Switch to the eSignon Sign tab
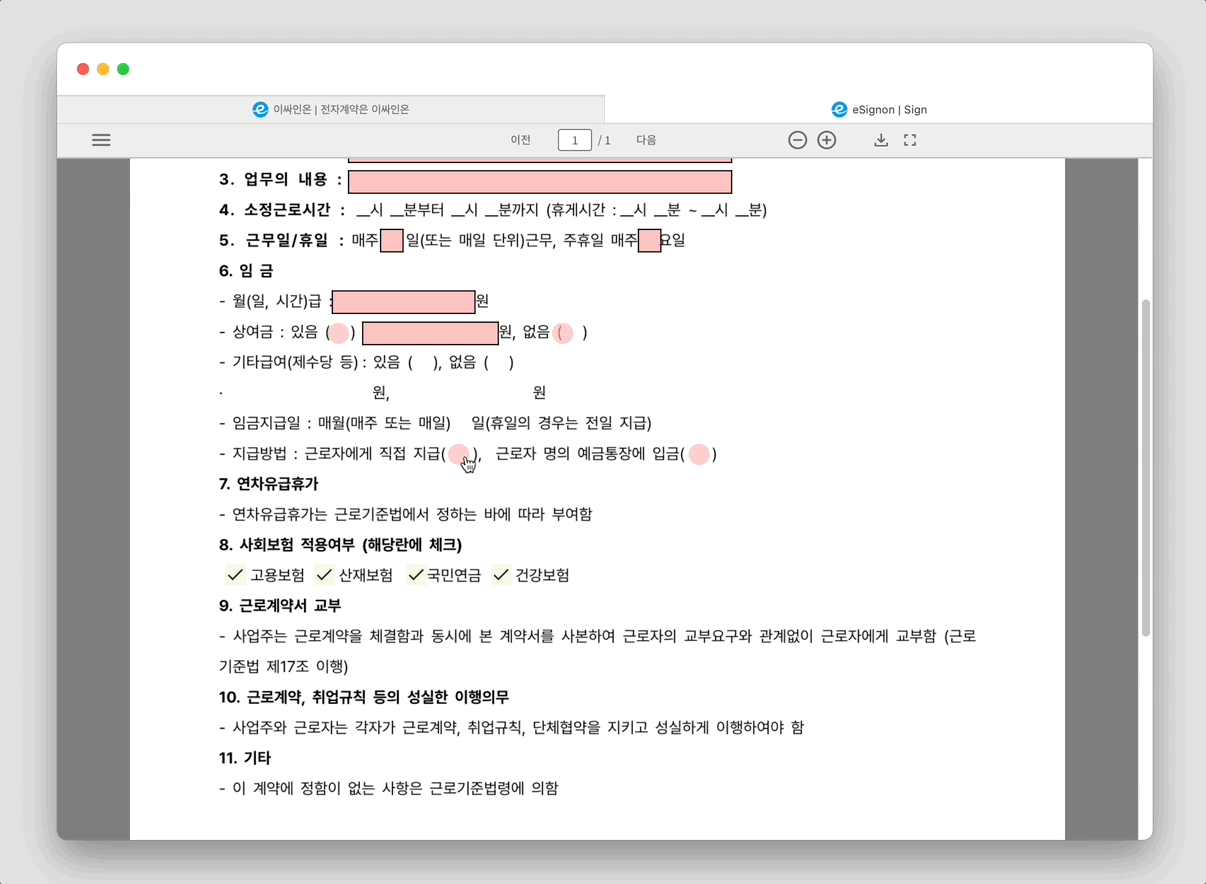Image resolution: width=1206 pixels, height=884 pixels. [880, 109]
